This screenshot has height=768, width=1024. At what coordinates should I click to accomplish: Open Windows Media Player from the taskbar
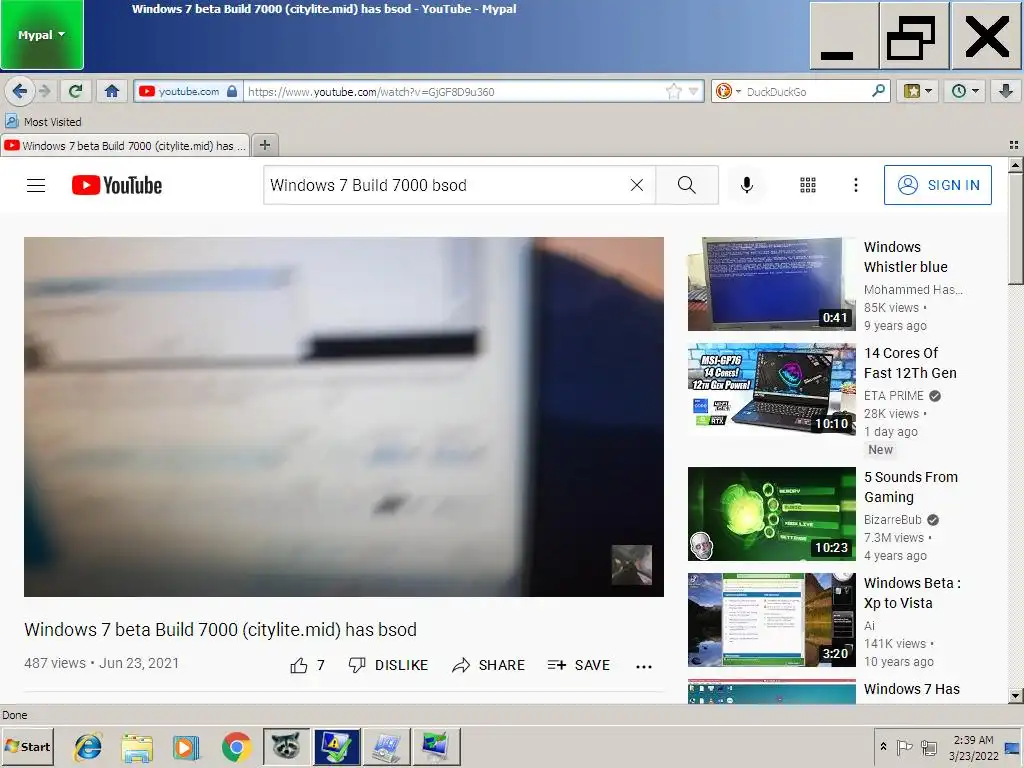pos(186,747)
